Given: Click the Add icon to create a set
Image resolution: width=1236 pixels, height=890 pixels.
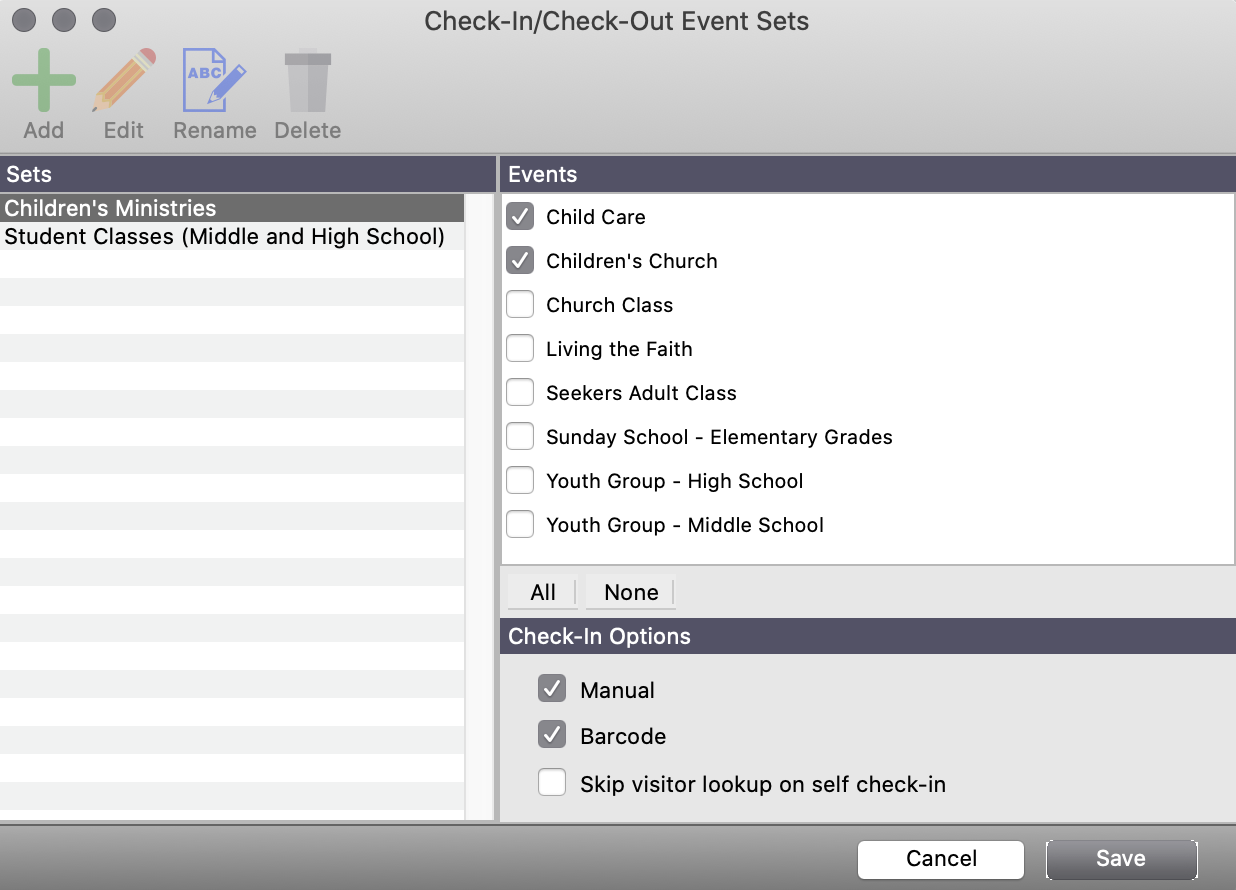Looking at the screenshot, I should [x=44, y=78].
